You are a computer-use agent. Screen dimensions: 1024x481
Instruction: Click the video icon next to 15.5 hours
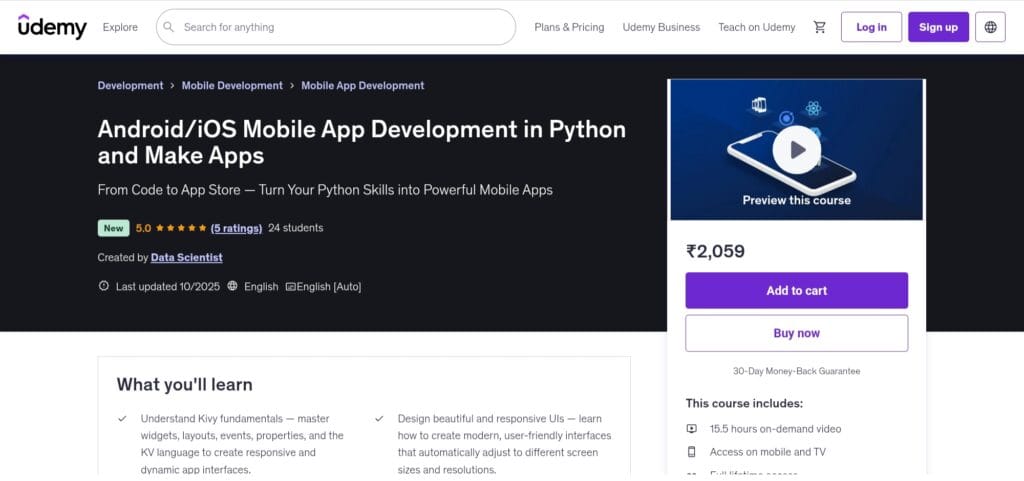click(692, 429)
